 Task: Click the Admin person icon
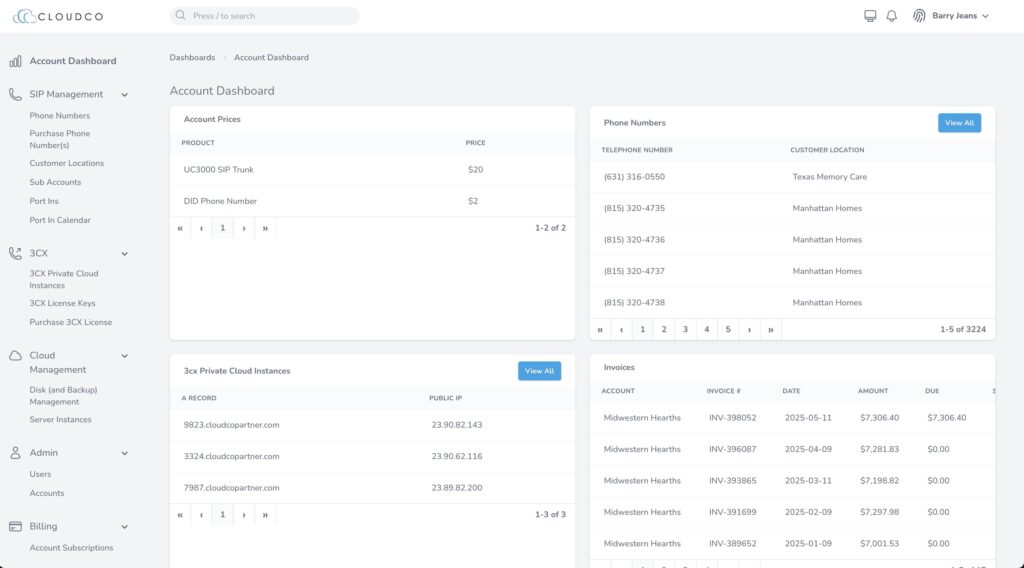15,453
